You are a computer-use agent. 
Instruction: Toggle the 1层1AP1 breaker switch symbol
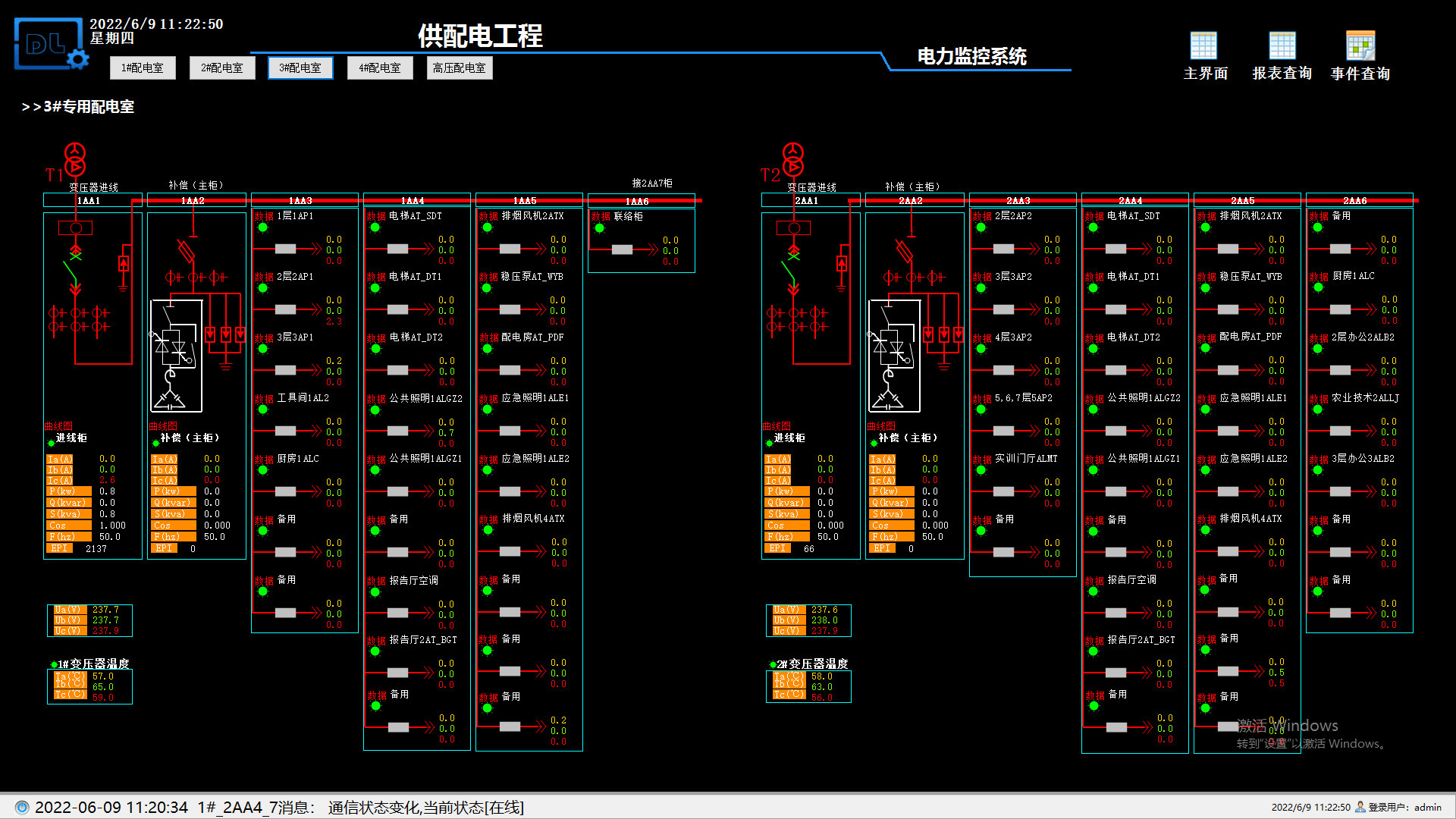coord(285,249)
